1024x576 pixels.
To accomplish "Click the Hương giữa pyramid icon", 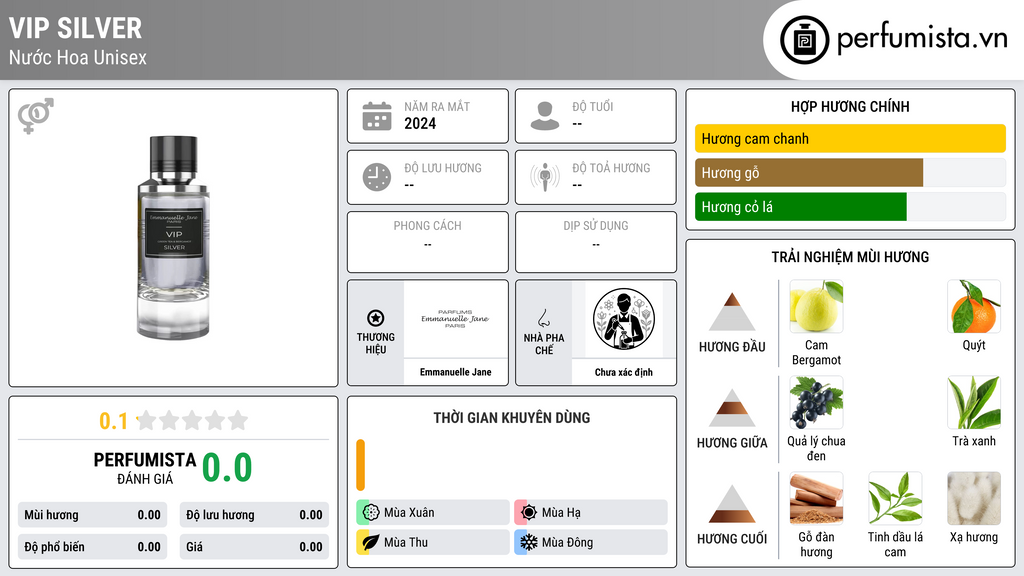I will tap(732, 408).
